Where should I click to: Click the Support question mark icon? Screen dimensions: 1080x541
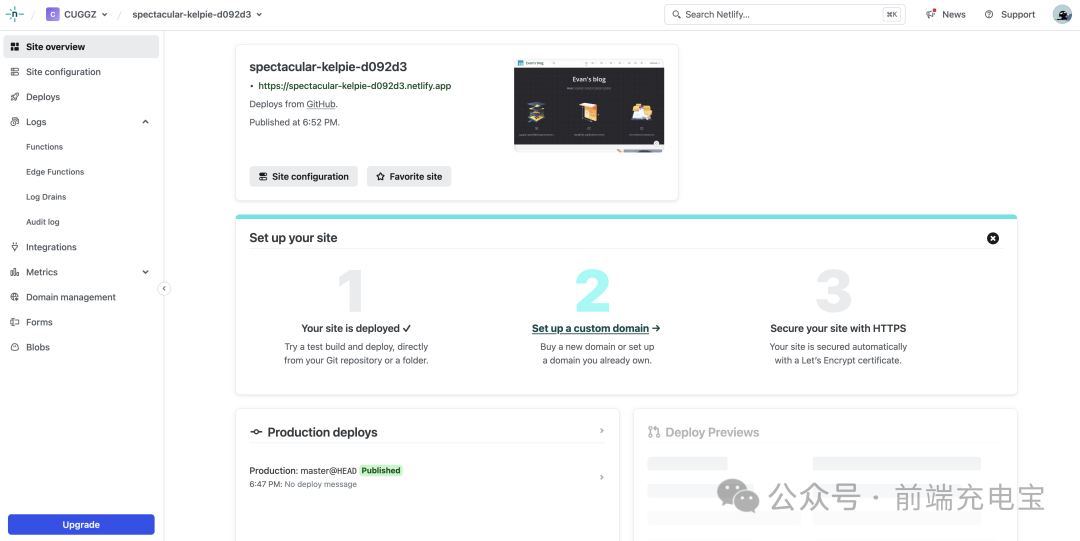tap(989, 14)
